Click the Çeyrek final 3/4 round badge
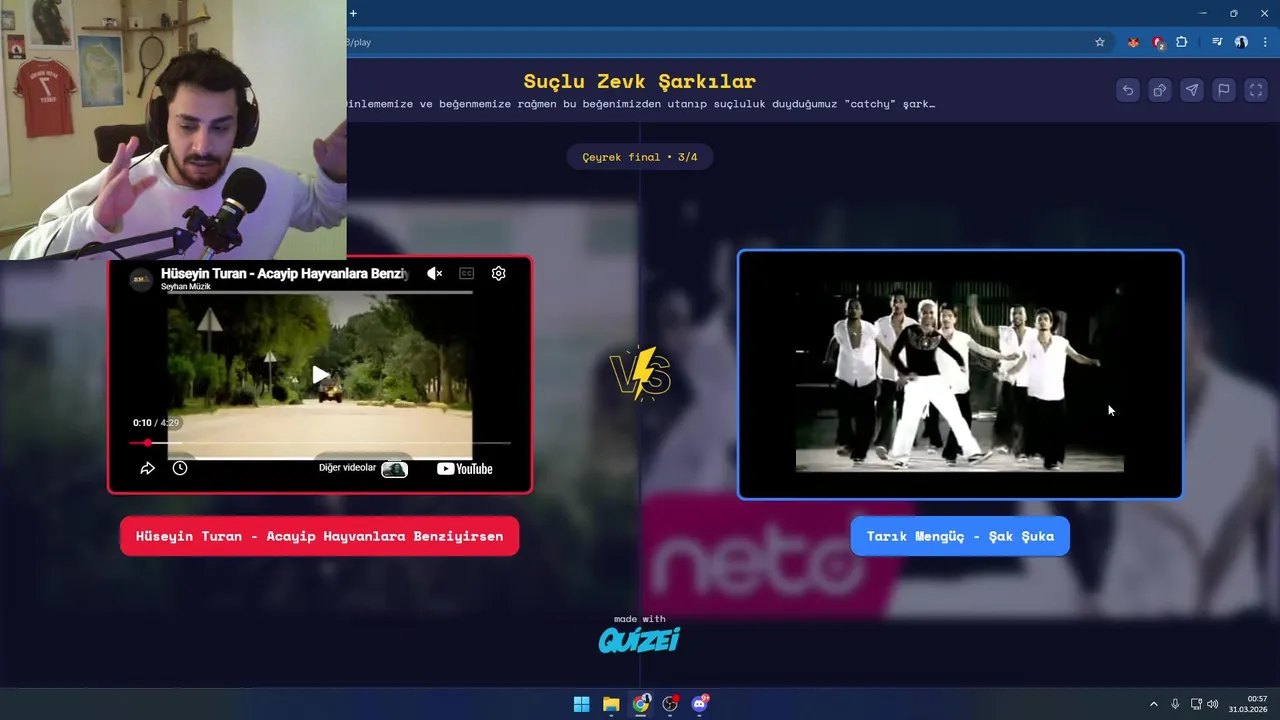This screenshot has width=1280, height=720. pyautogui.click(x=640, y=157)
